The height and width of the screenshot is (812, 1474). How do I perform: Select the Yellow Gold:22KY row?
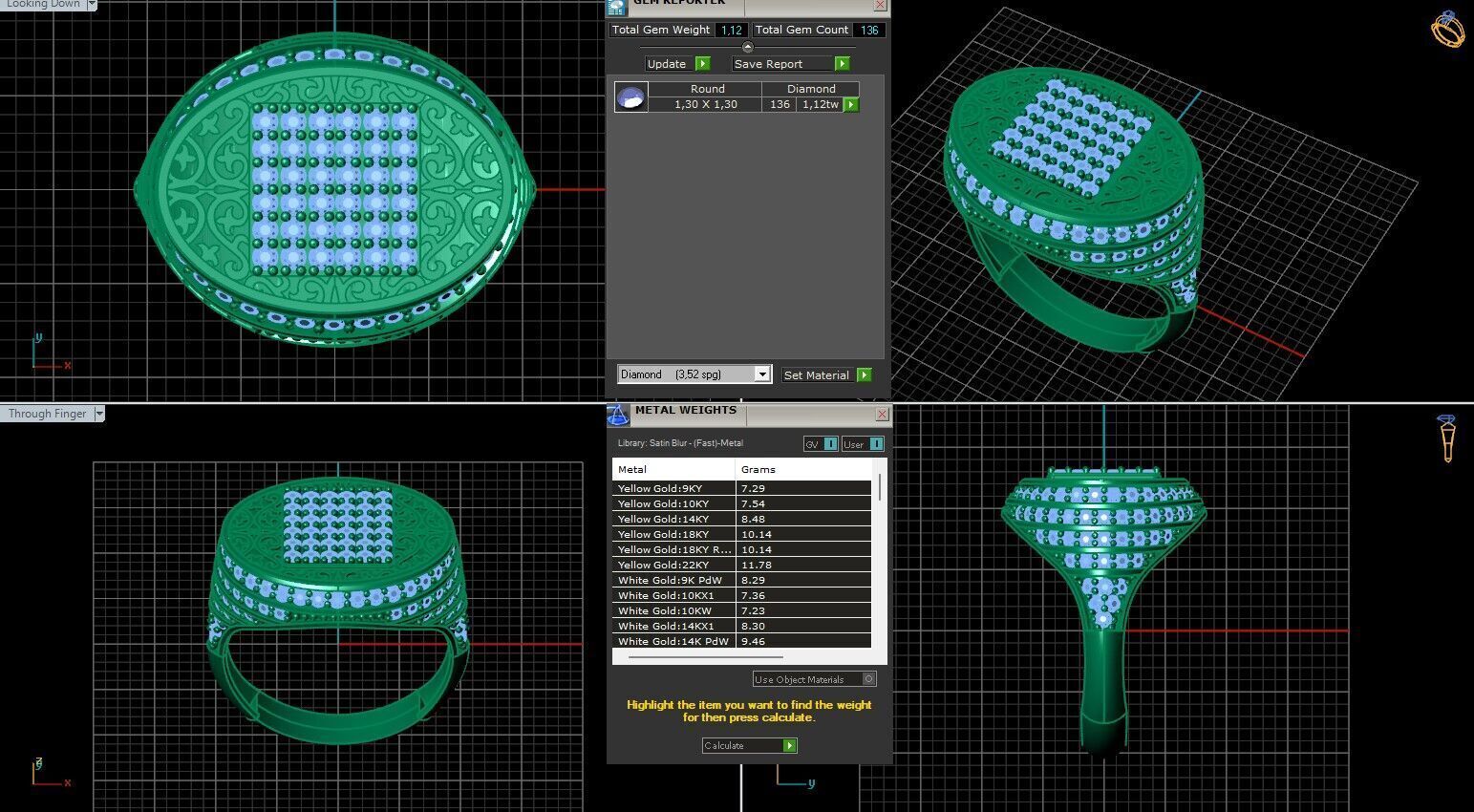742,565
